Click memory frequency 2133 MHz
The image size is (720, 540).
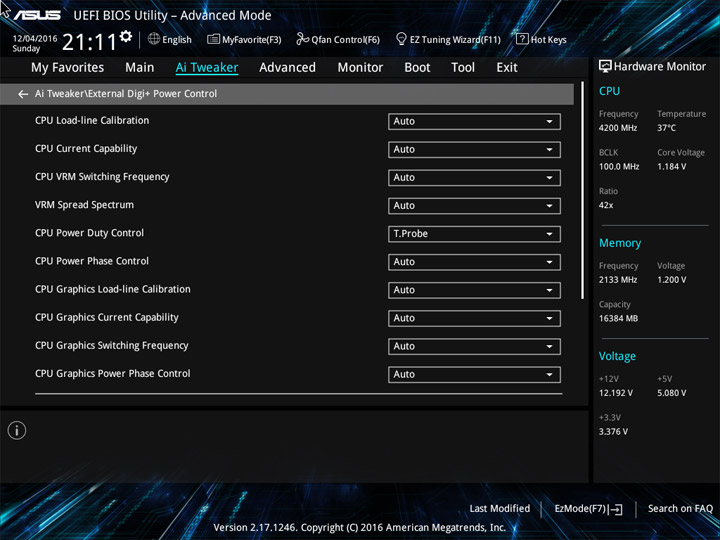(x=618, y=280)
